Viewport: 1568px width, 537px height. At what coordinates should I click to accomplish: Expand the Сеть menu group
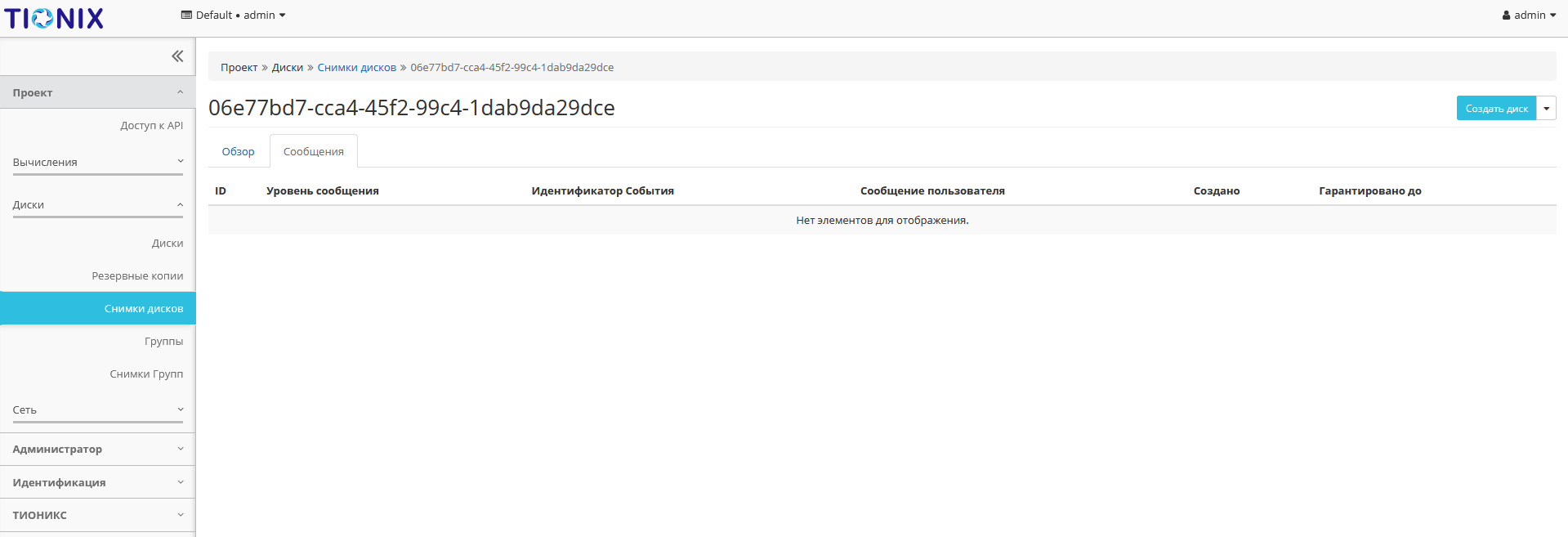click(97, 409)
